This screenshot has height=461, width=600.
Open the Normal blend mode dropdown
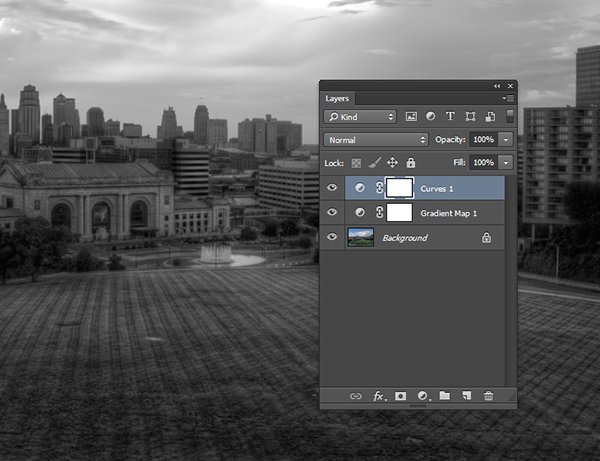tap(376, 140)
